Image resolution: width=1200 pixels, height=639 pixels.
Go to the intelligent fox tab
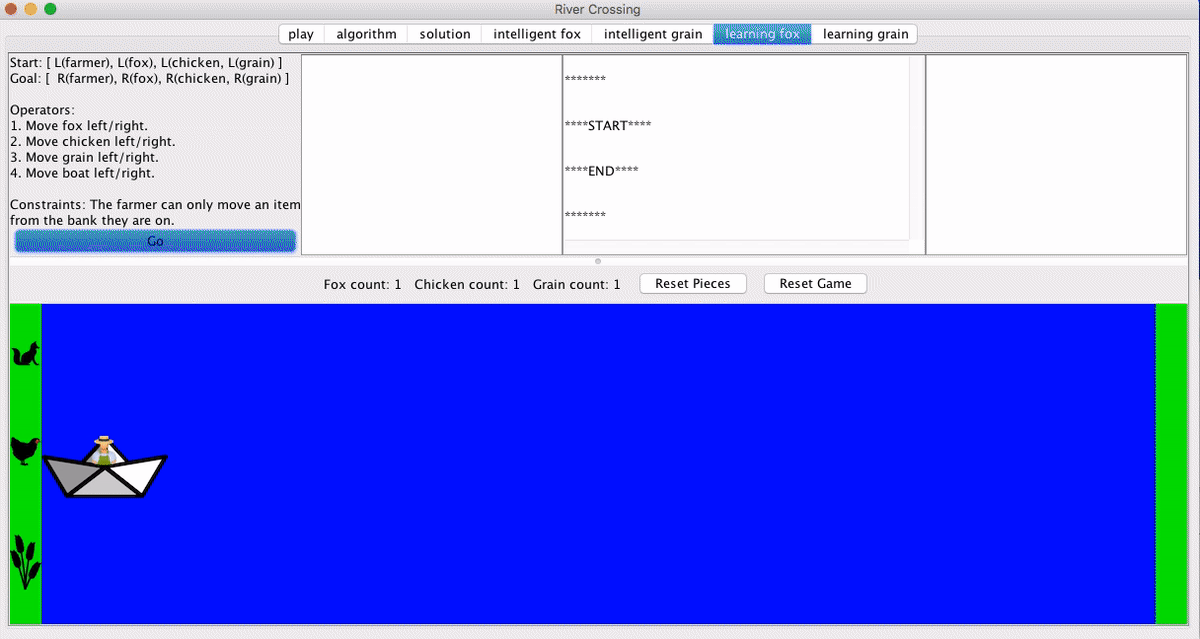click(x=537, y=34)
